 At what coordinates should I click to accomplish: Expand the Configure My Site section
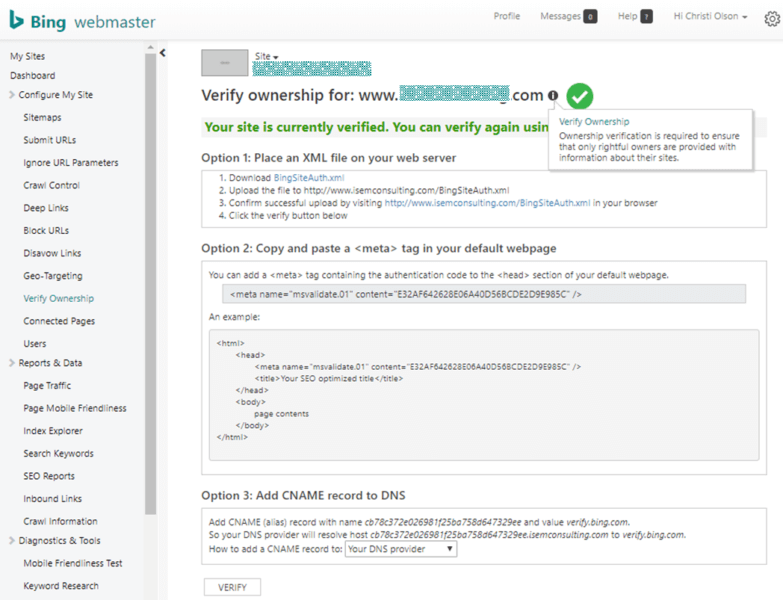pyautogui.click(x=51, y=94)
